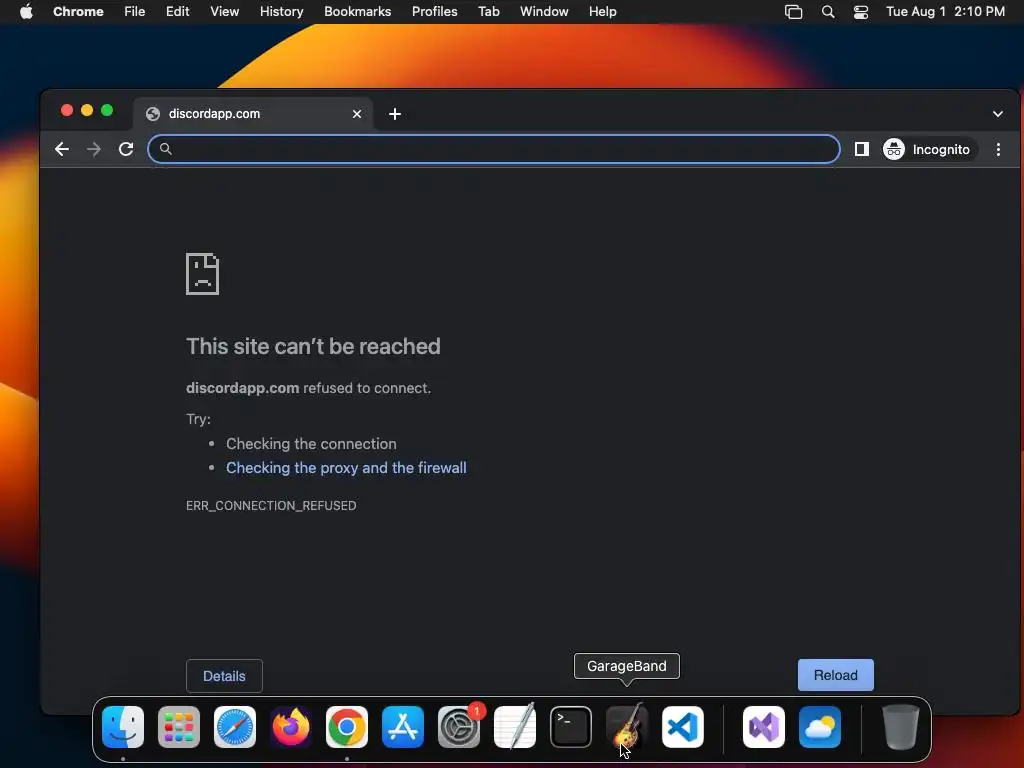Launch Safari from the Dock
The image size is (1024, 768).
(234, 727)
